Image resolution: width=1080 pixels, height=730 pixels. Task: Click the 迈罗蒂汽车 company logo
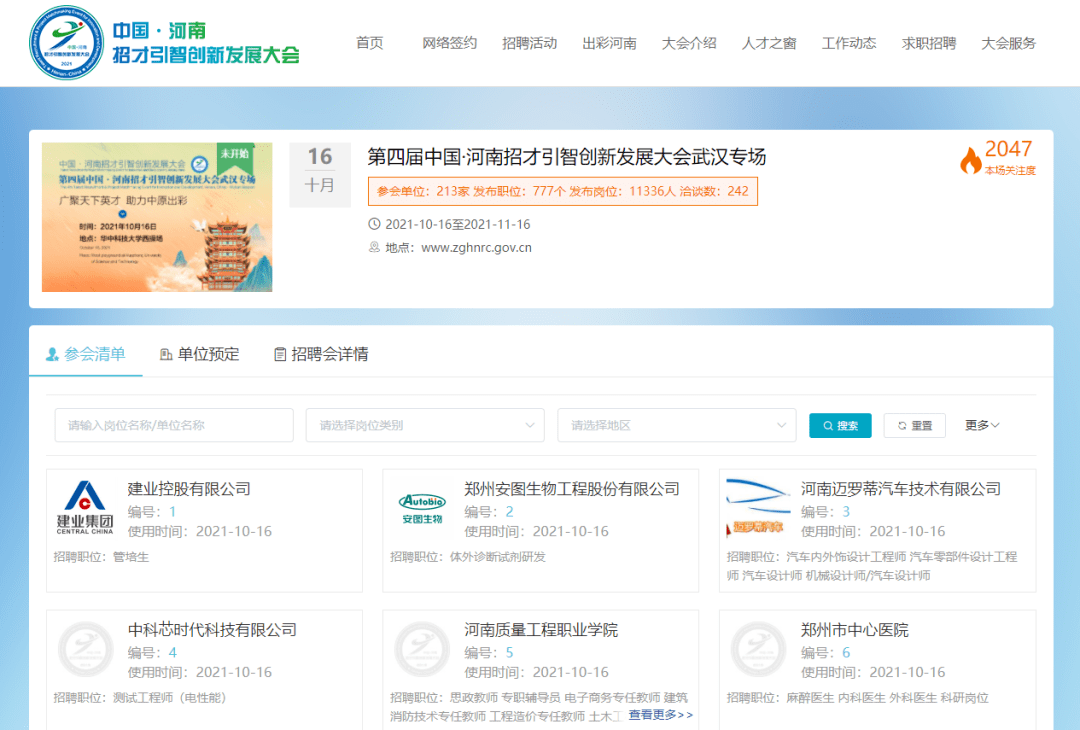pos(758,508)
